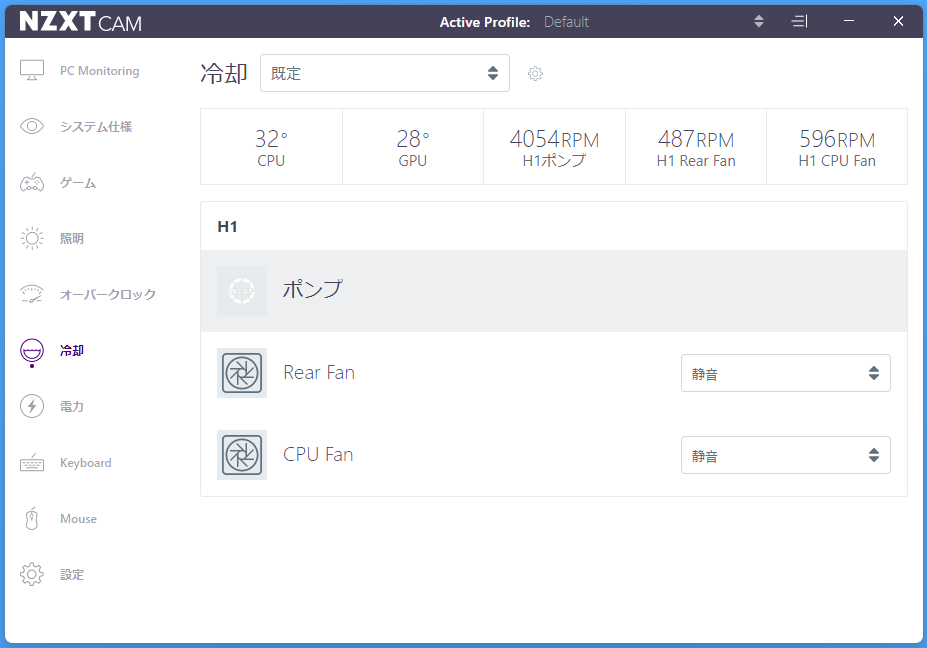Open 電力 menu item

[x=72, y=406]
